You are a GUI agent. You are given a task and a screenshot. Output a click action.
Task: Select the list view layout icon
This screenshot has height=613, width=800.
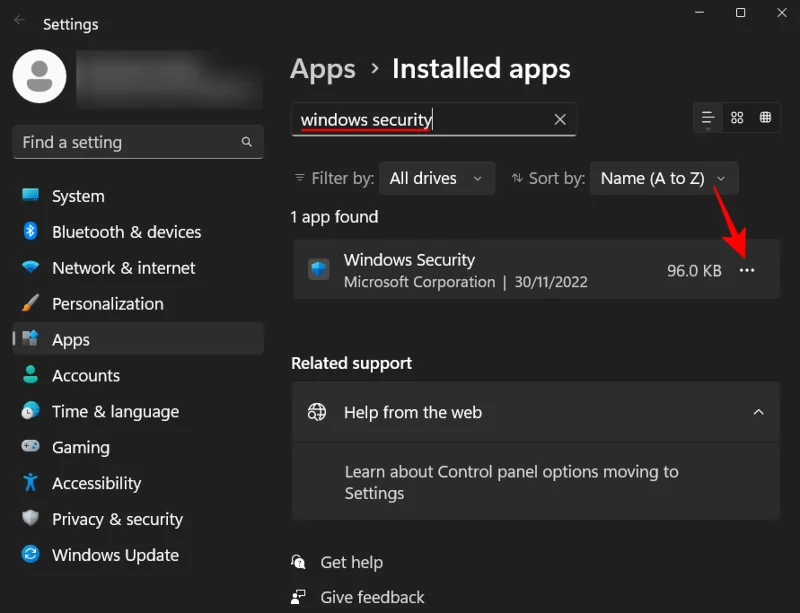pos(708,118)
